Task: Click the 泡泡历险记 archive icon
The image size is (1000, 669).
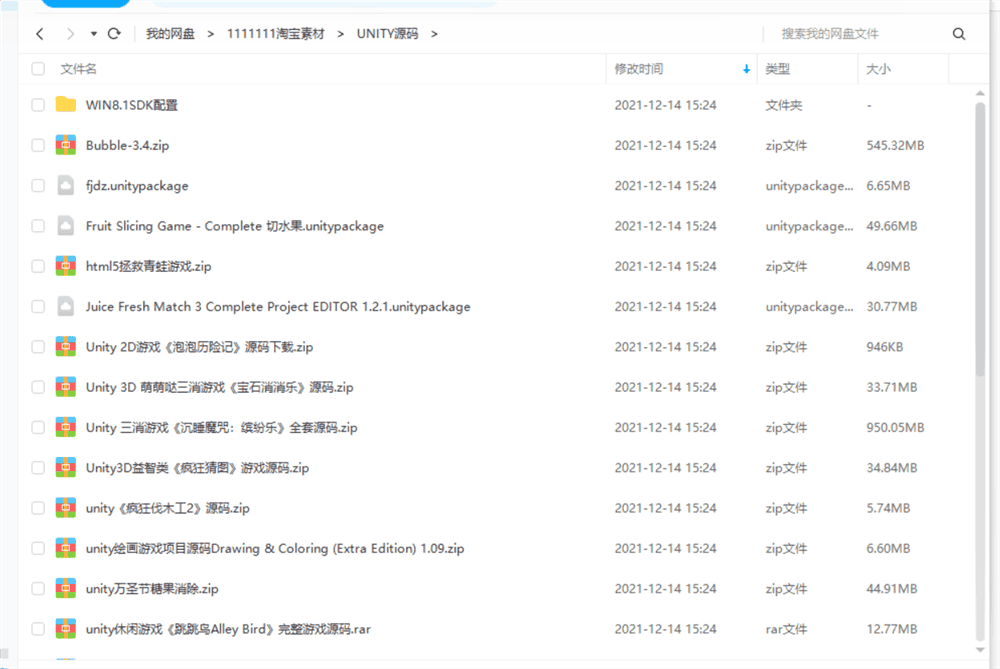Action: tap(66, 346)
